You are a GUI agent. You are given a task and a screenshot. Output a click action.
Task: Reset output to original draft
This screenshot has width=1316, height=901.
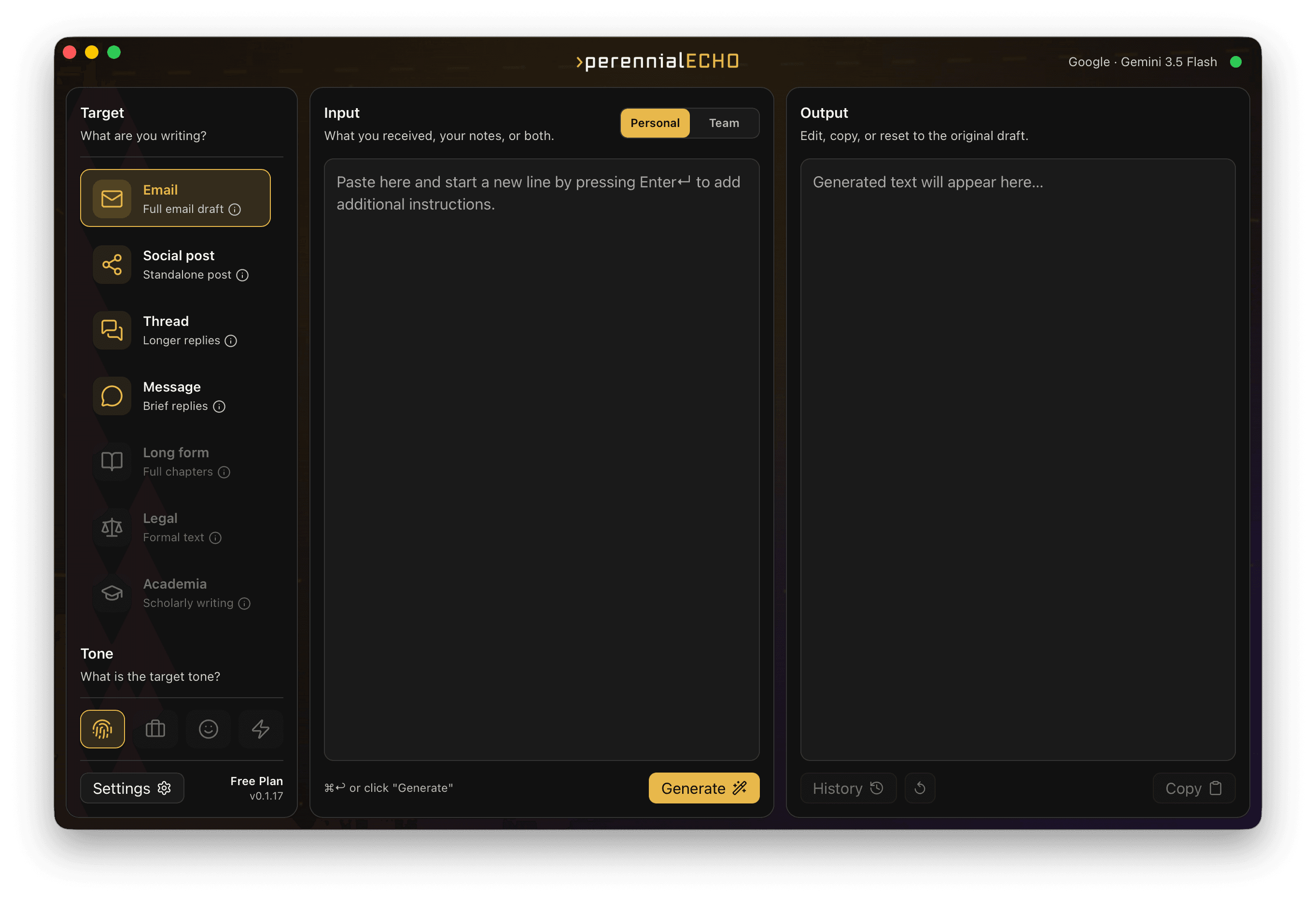click(x=920, y=788)
